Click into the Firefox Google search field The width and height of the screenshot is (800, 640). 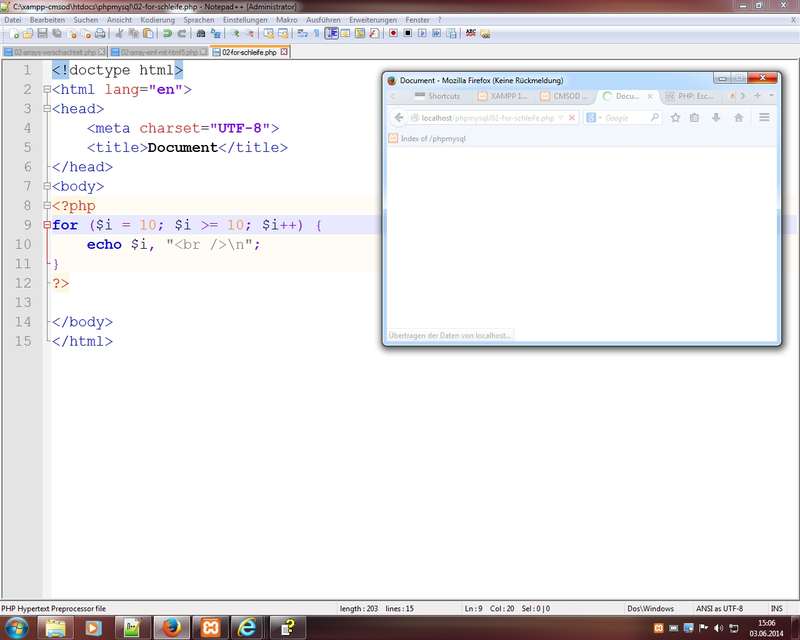[626, 118]
